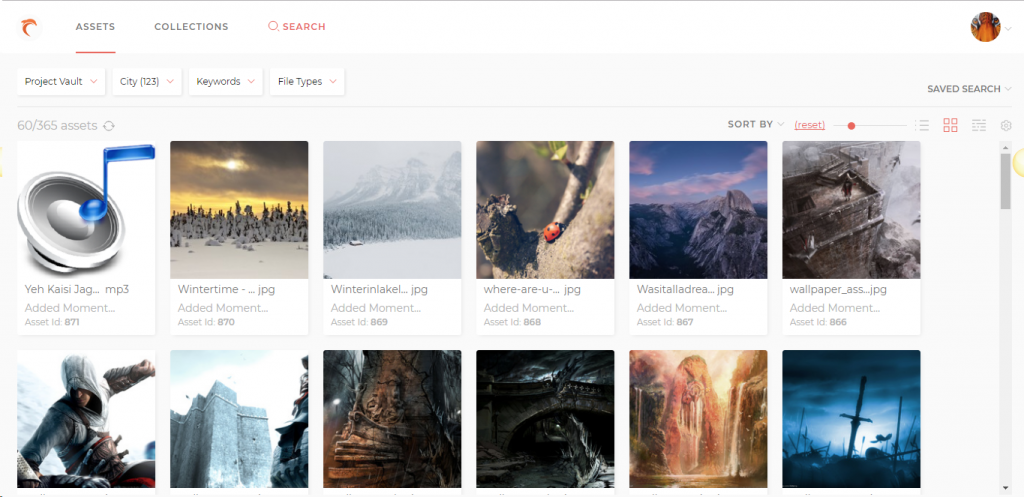Viewport: 1024px width, 497px height.
Task: Go to the Collections tab
Action: point(191,27)
